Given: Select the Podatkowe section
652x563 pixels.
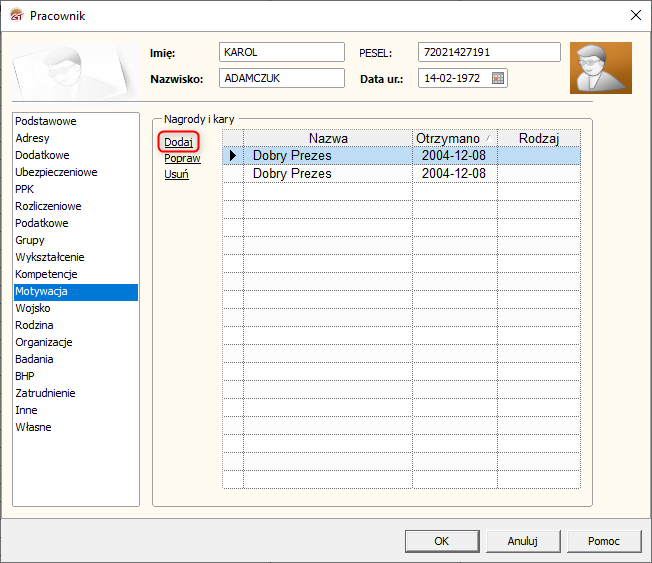Looking at the screenshot, I should pos(76,223).
